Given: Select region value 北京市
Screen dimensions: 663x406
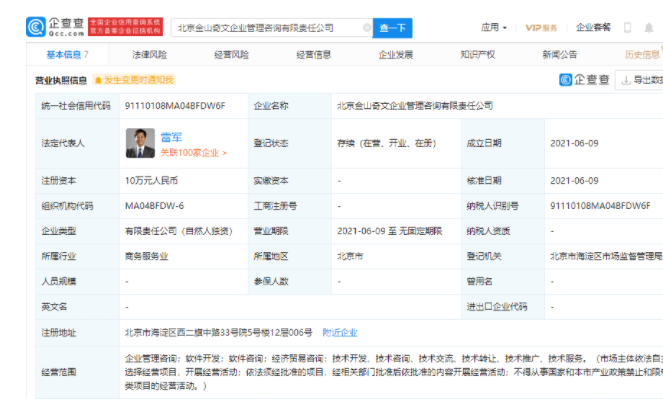Looking at the screenshot, I should [x=350, y=256].
